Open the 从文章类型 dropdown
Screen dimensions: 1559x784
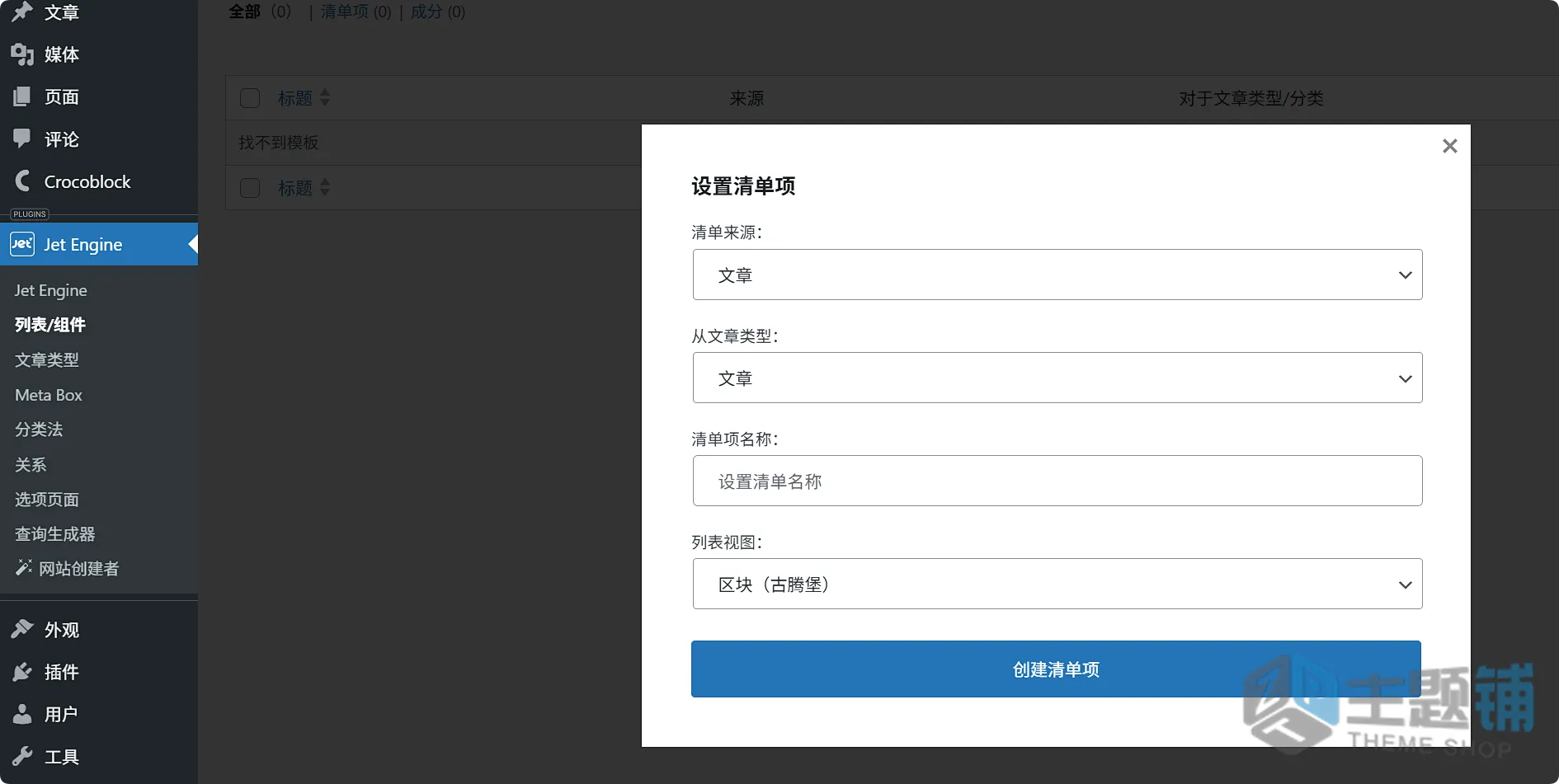point(1057,378)
